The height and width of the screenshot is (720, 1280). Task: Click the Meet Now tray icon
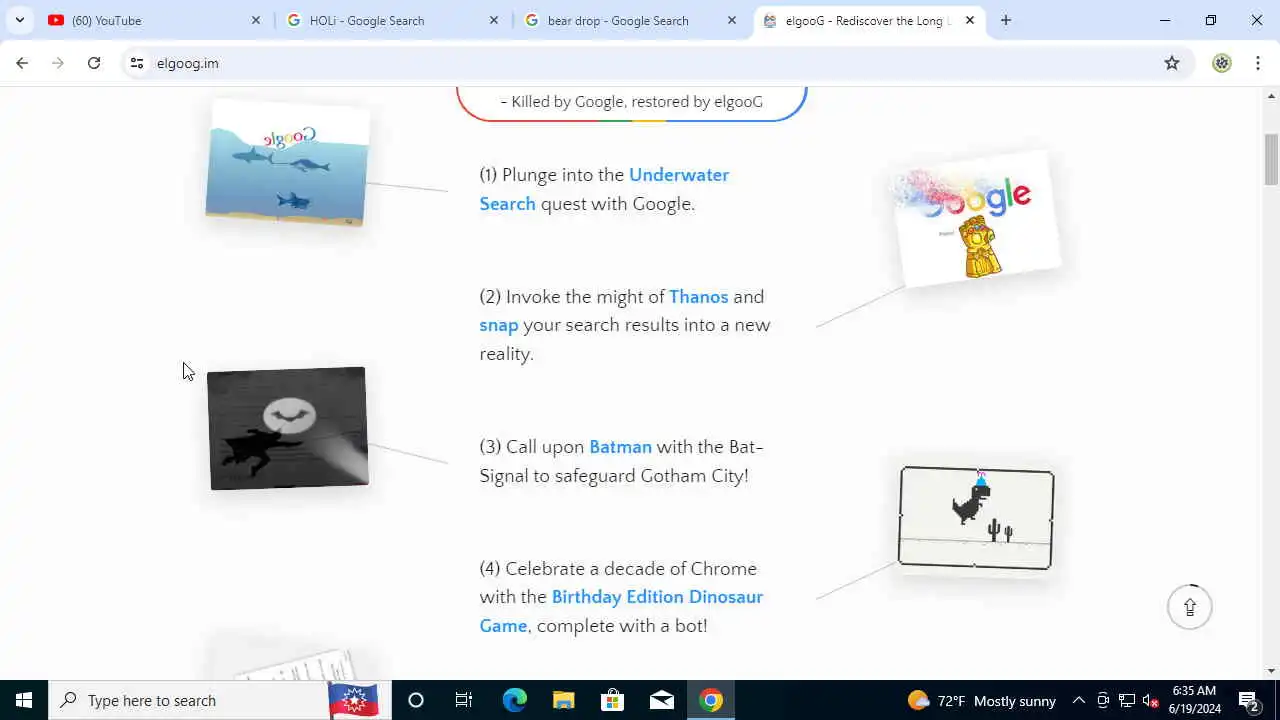(x=1103, y=700)
